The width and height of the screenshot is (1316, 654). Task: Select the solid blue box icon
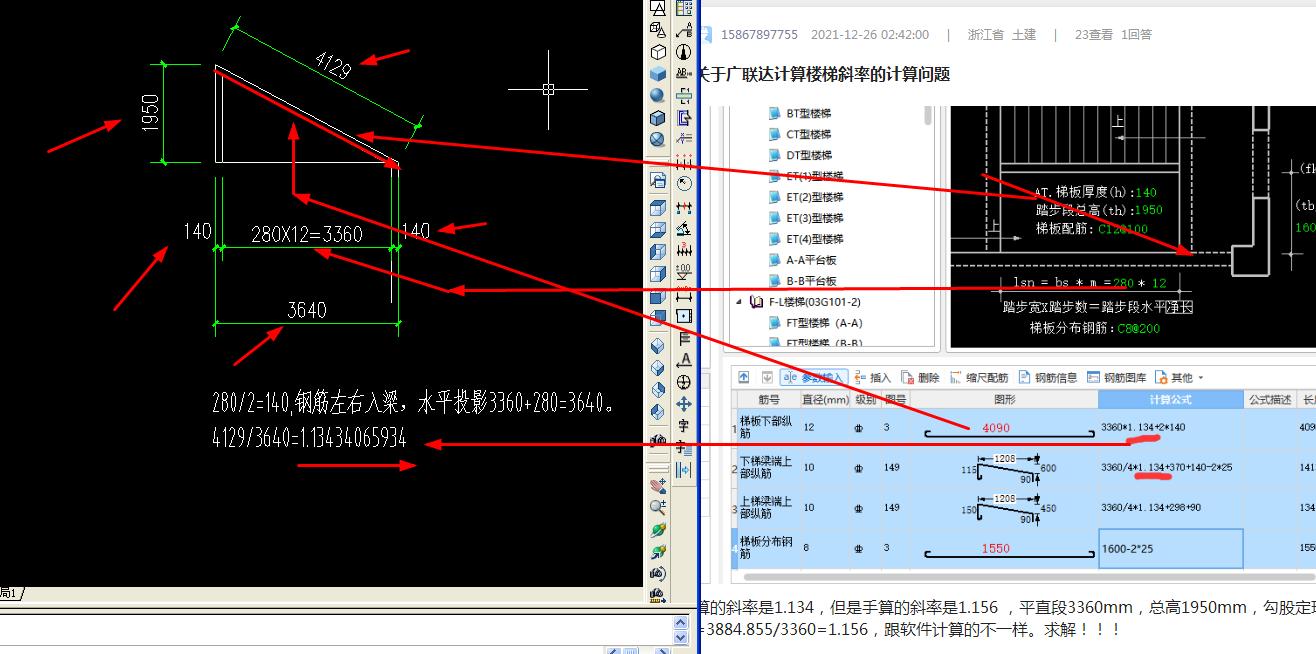click(x=658, y=73)
